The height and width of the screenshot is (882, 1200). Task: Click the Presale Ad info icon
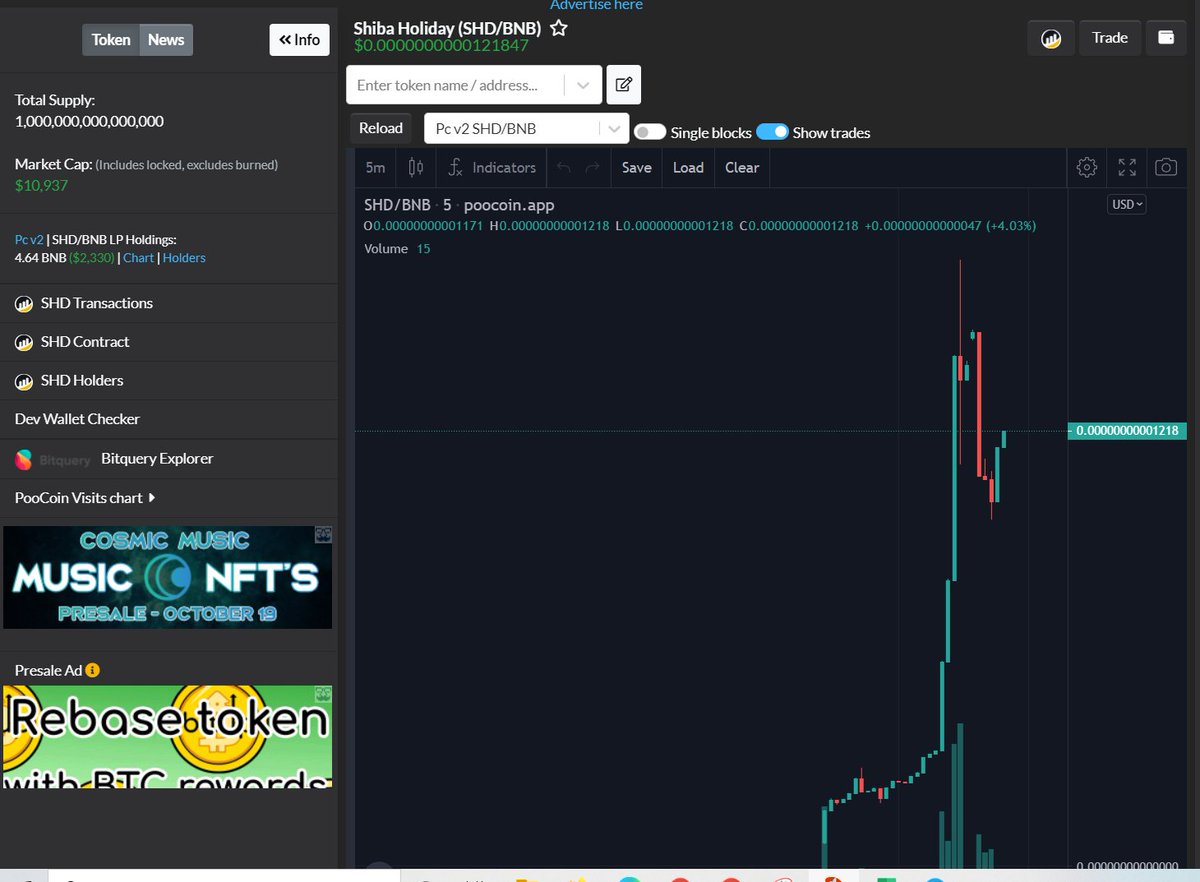(x=93, y=670)
